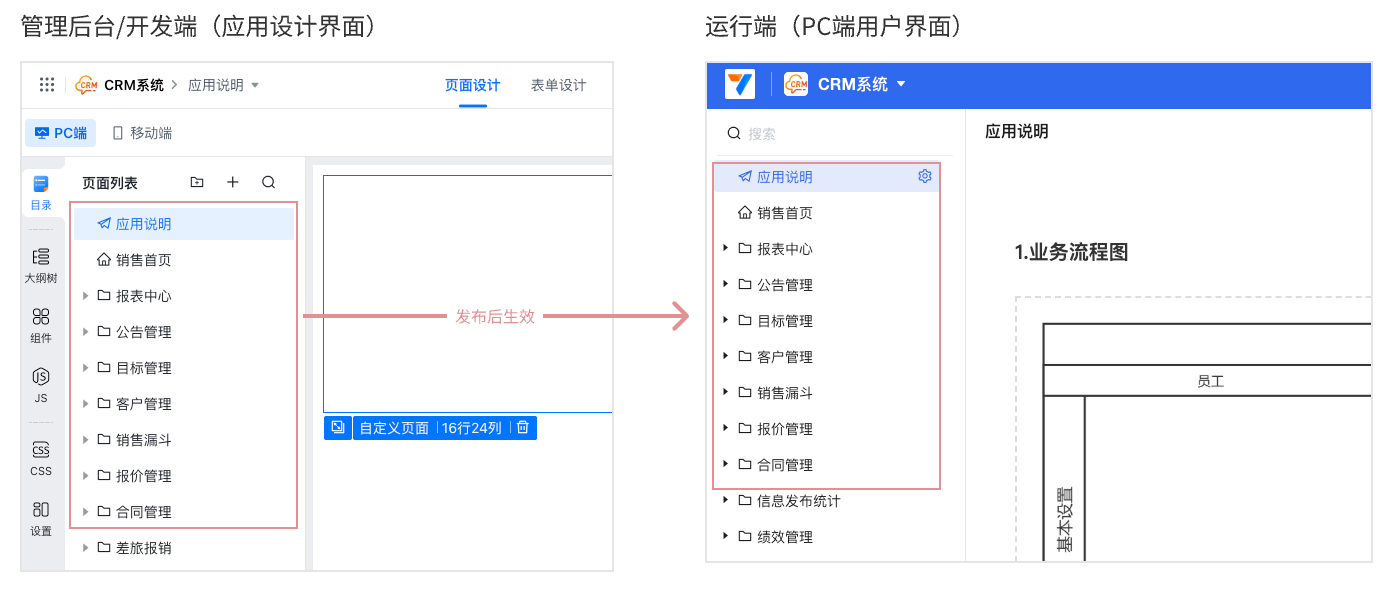Switch to PC端 design mode
The width and height of the screenshot is (1393, 594).
(60, 133)
